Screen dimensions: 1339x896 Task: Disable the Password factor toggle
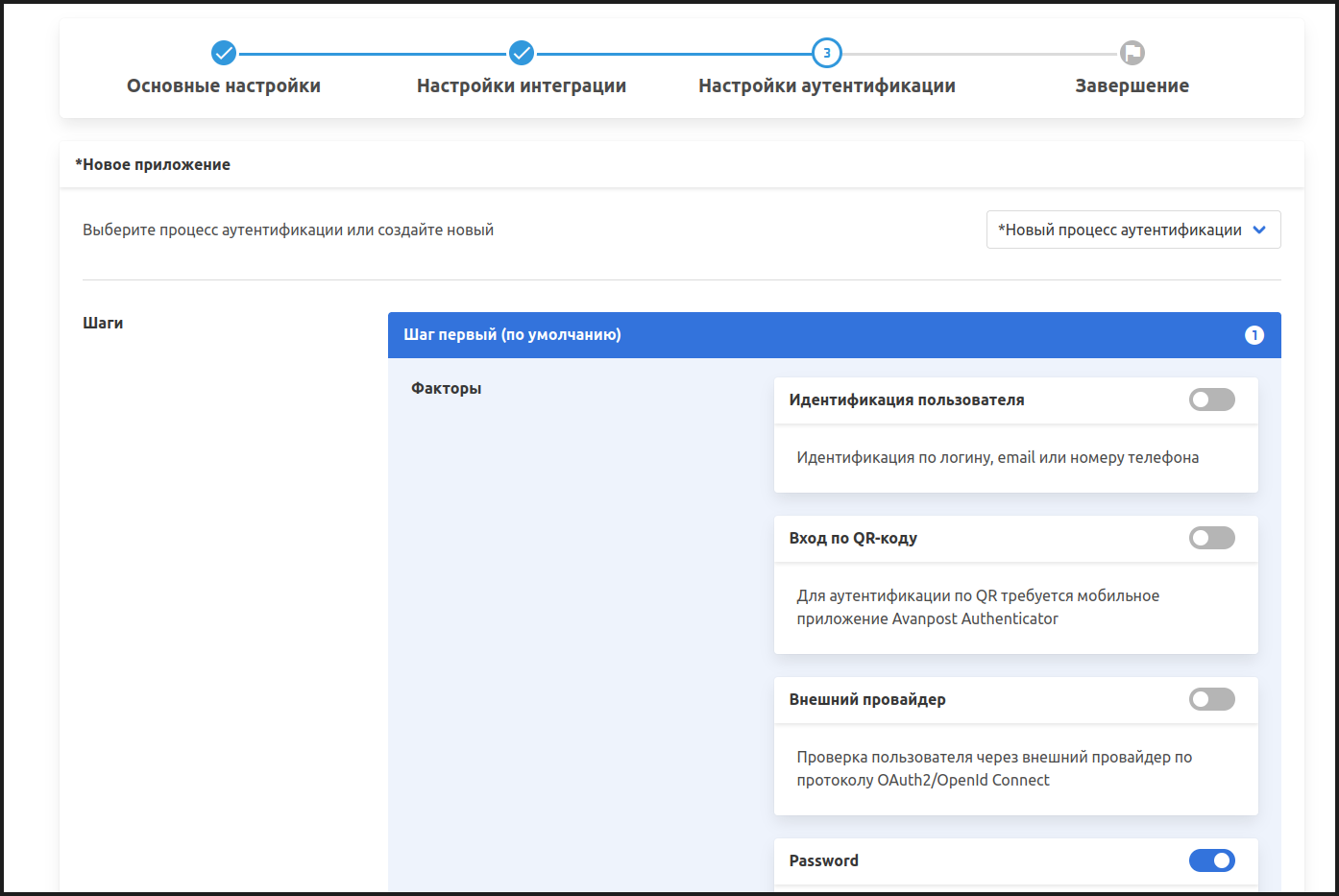tap(1211, 860)
